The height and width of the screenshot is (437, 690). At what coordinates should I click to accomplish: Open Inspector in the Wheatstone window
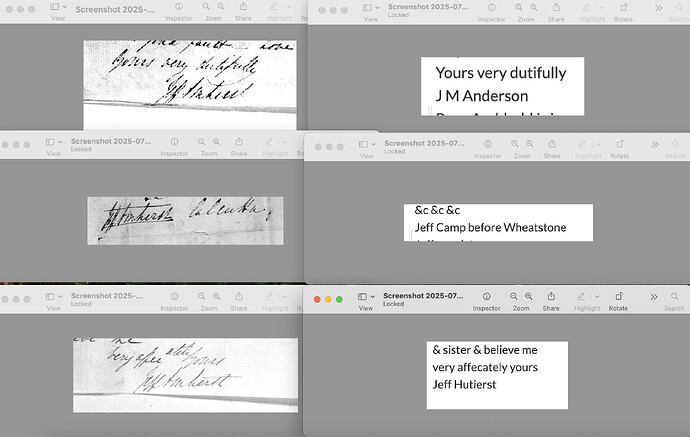488,144
